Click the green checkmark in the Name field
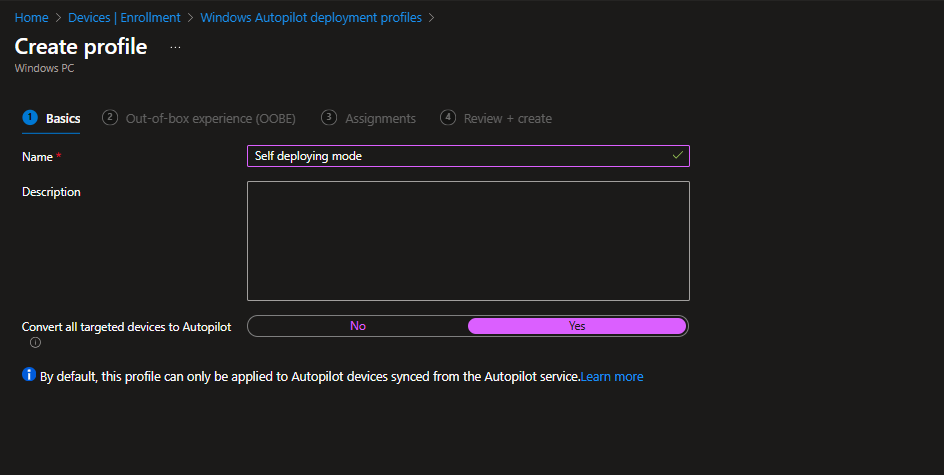944x475 pixels. coord(677,156)
